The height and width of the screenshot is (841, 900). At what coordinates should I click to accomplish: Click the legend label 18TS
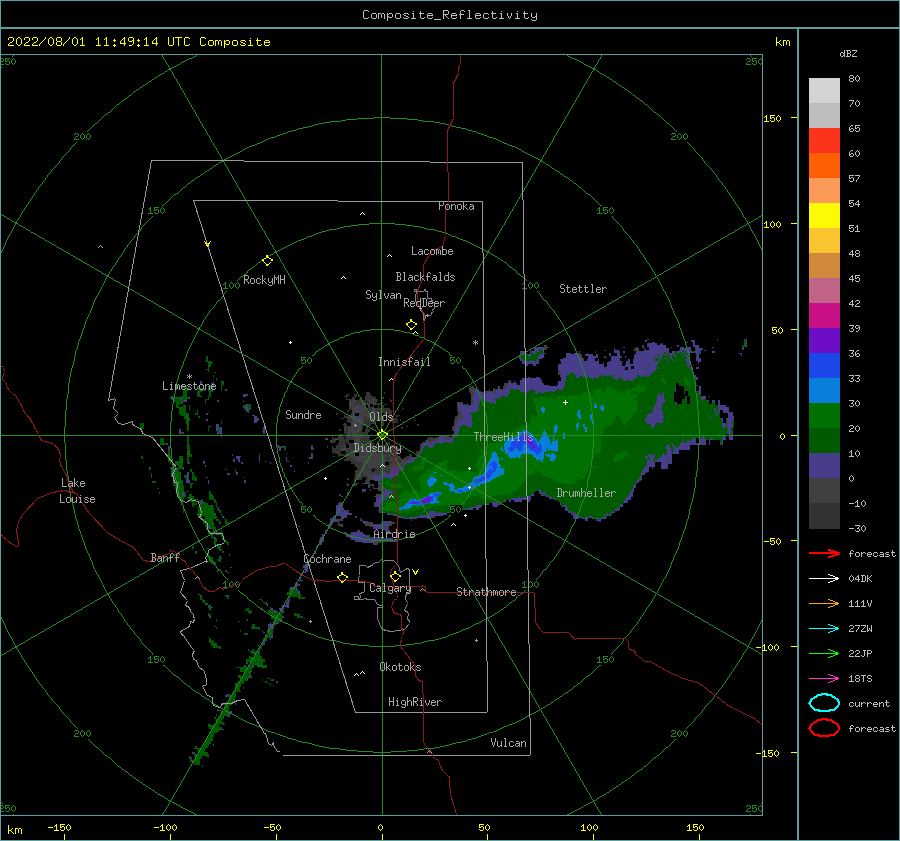pos(860,679)
